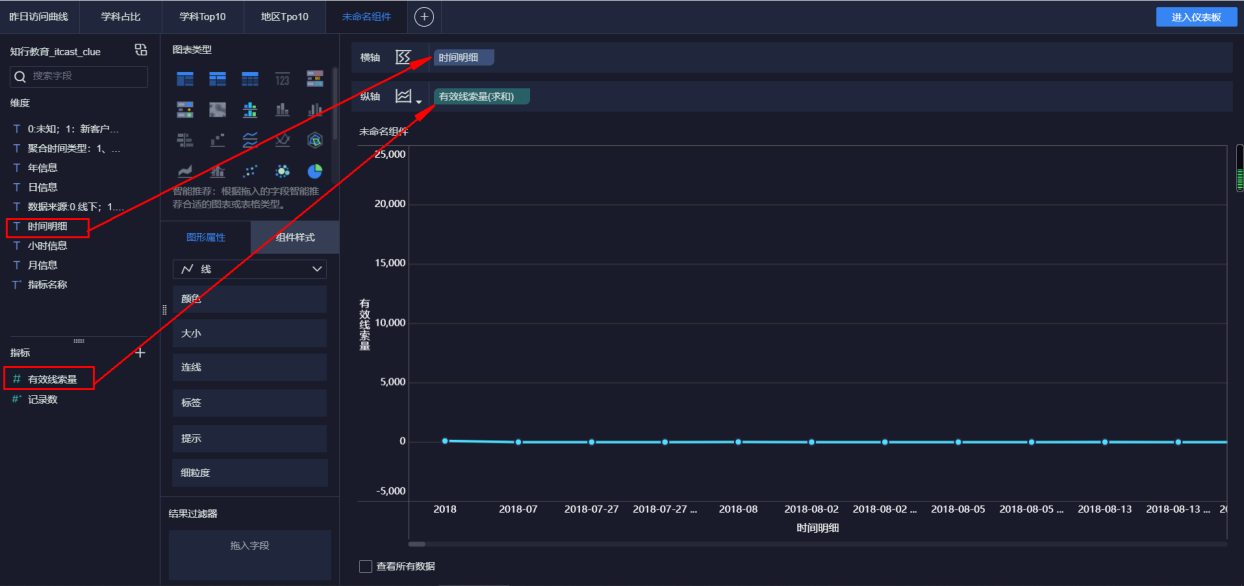
Task: Select the waterfall chart type icon
Action: (217, 140)
